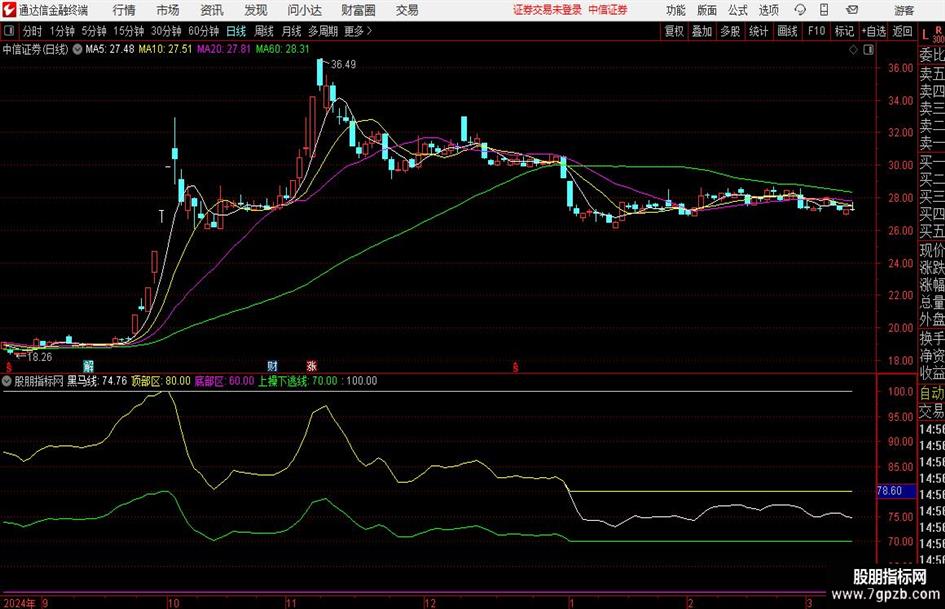
Task: Open the 交易 menu
Action: click(x=407, y=10)
